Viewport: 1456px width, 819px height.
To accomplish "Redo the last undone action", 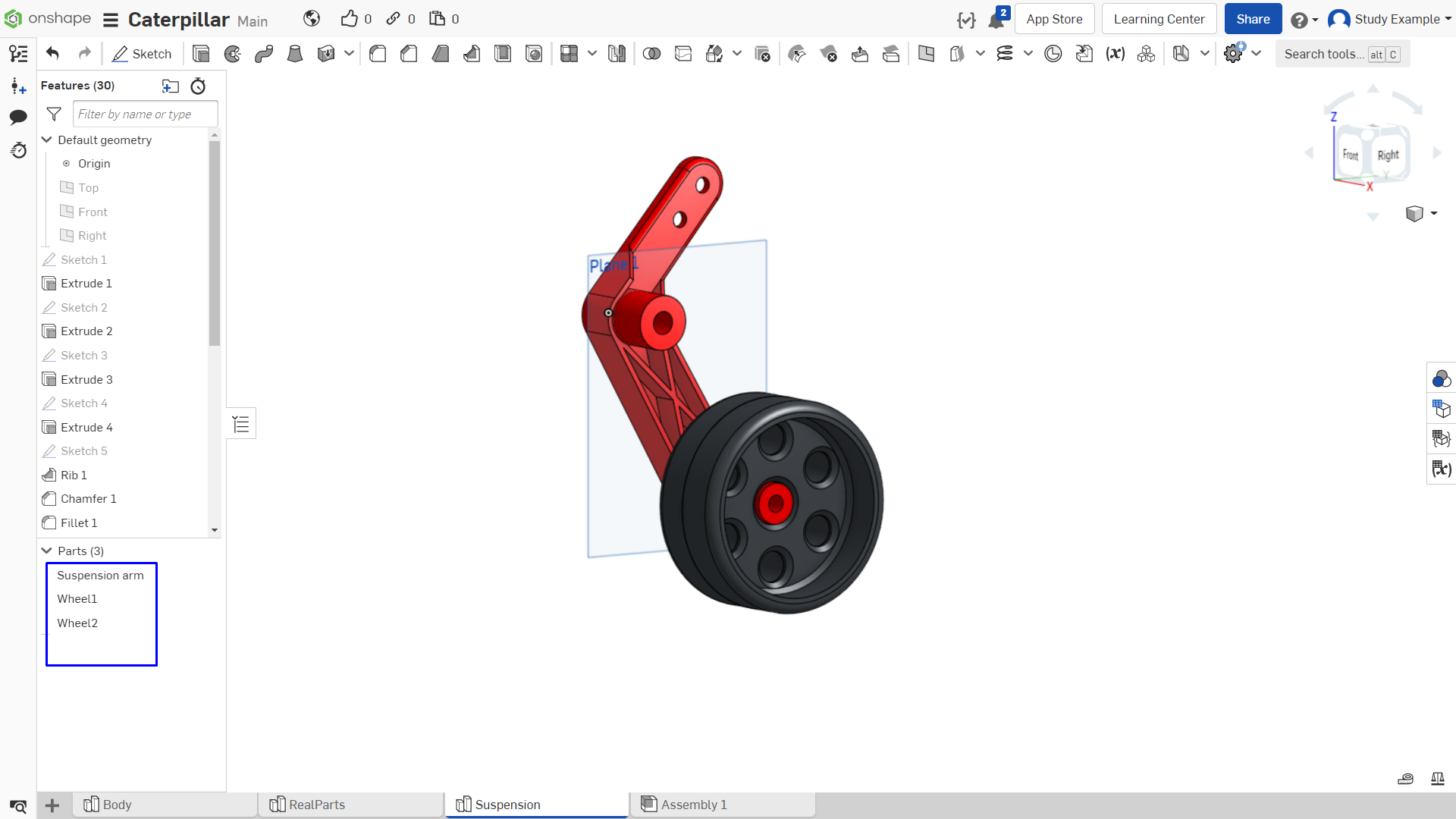I will (x=85, y=54).
